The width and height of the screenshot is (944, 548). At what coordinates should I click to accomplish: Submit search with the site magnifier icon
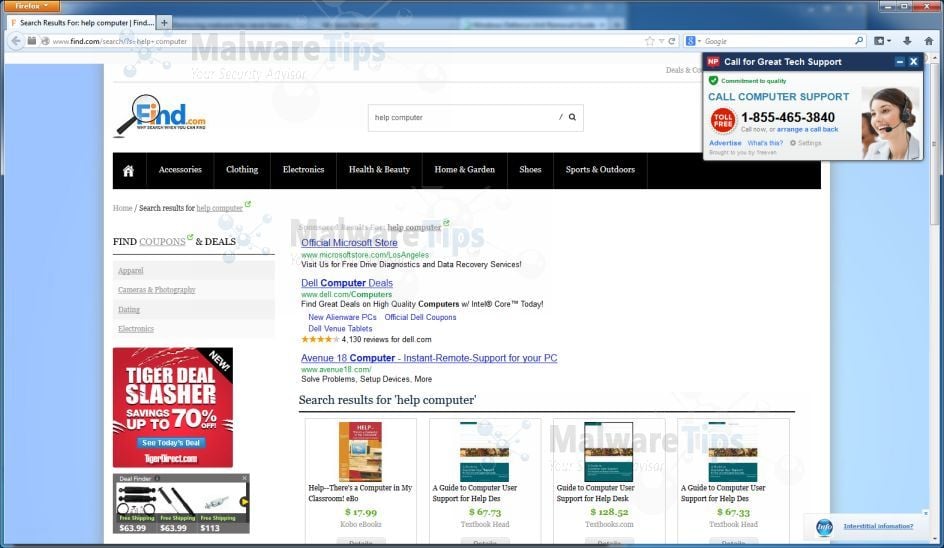573,117
